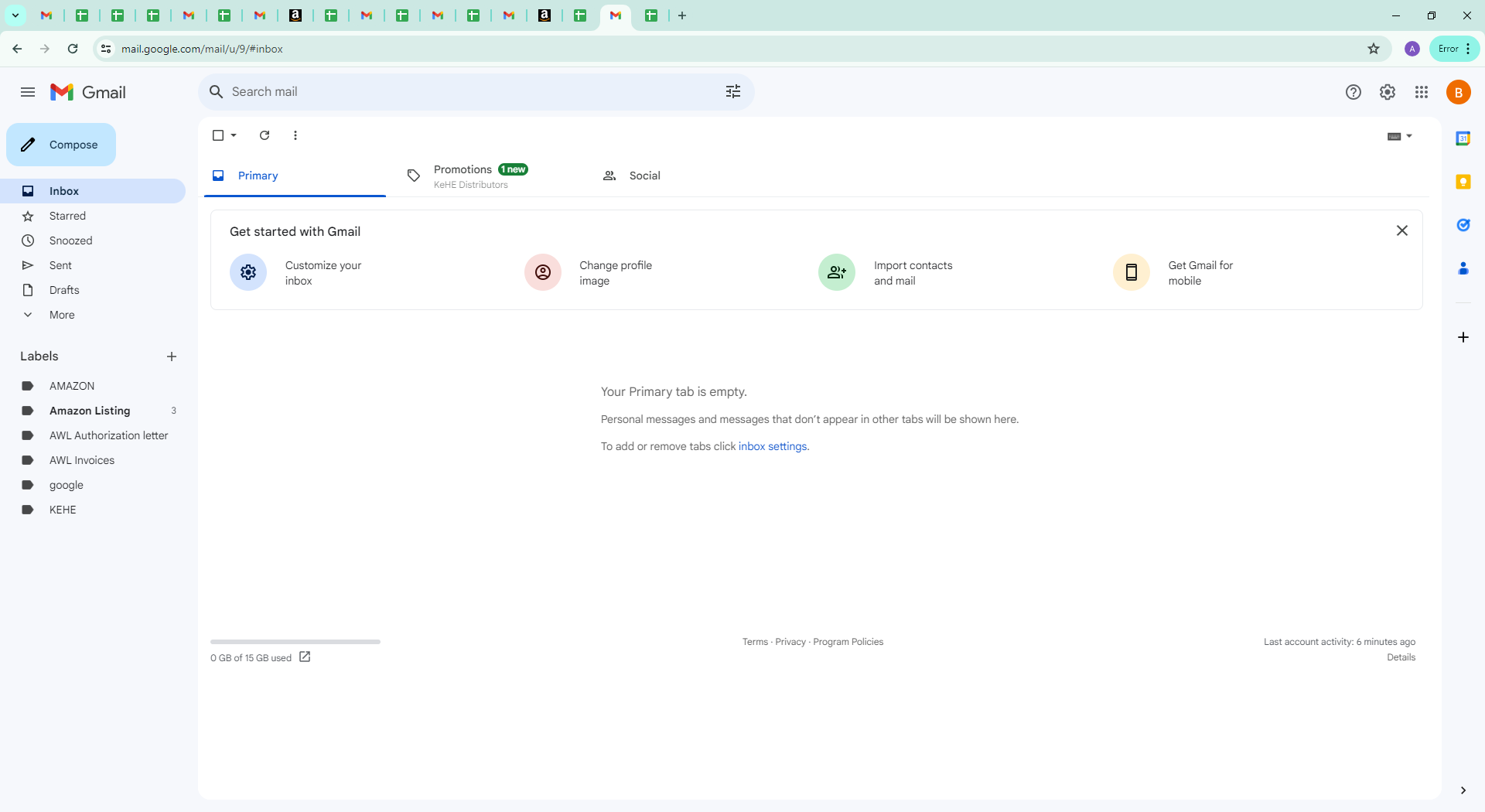Get add-ons with side panel plus
Screen dimensions: 1485x812
coord(1463,337)
